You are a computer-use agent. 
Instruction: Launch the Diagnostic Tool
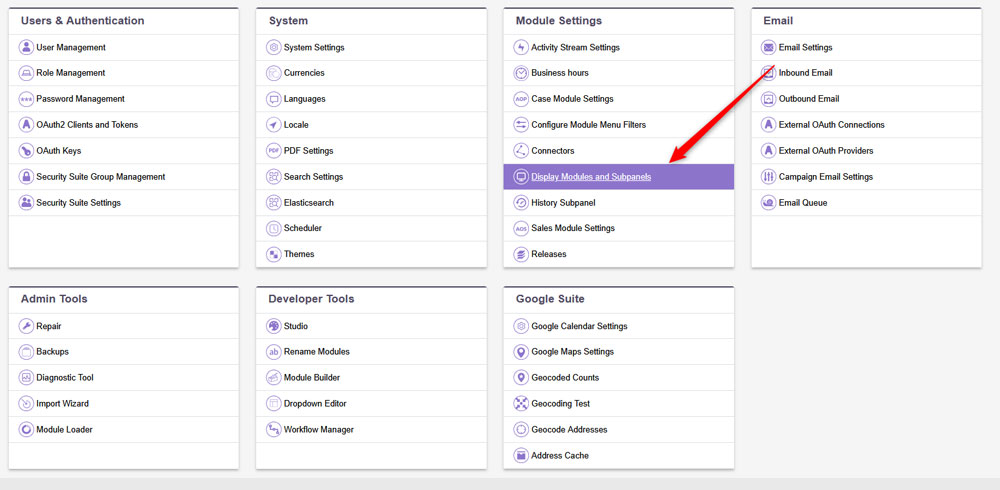65,378
